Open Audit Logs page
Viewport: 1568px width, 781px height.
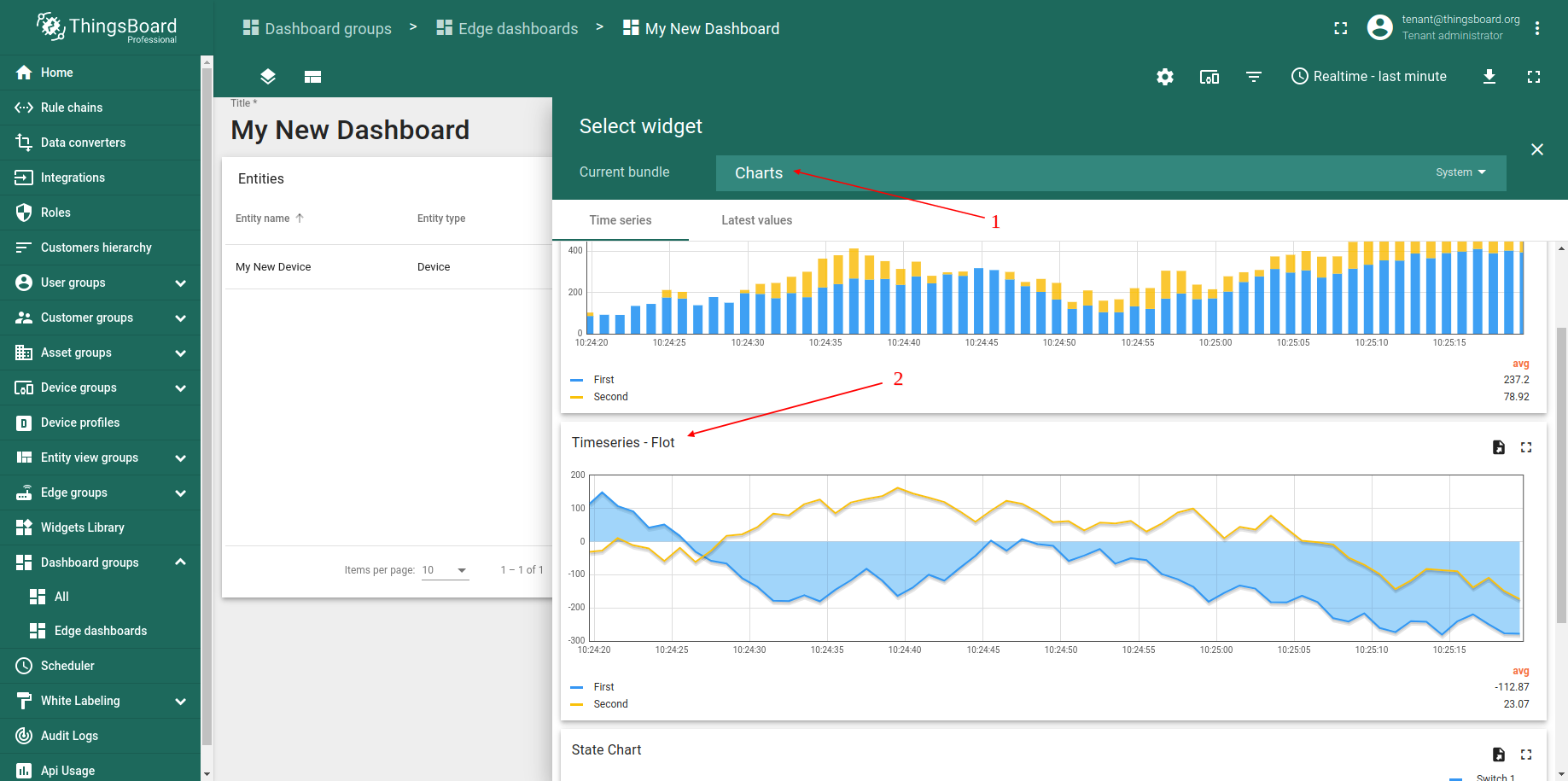pos(100,736)
